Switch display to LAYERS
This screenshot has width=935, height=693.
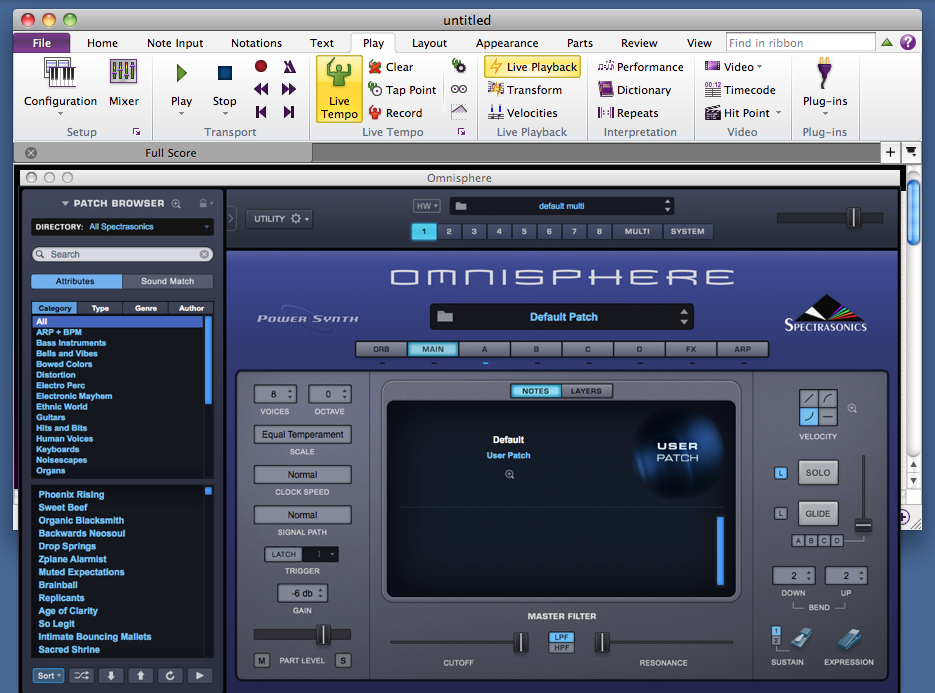(586, 391)
